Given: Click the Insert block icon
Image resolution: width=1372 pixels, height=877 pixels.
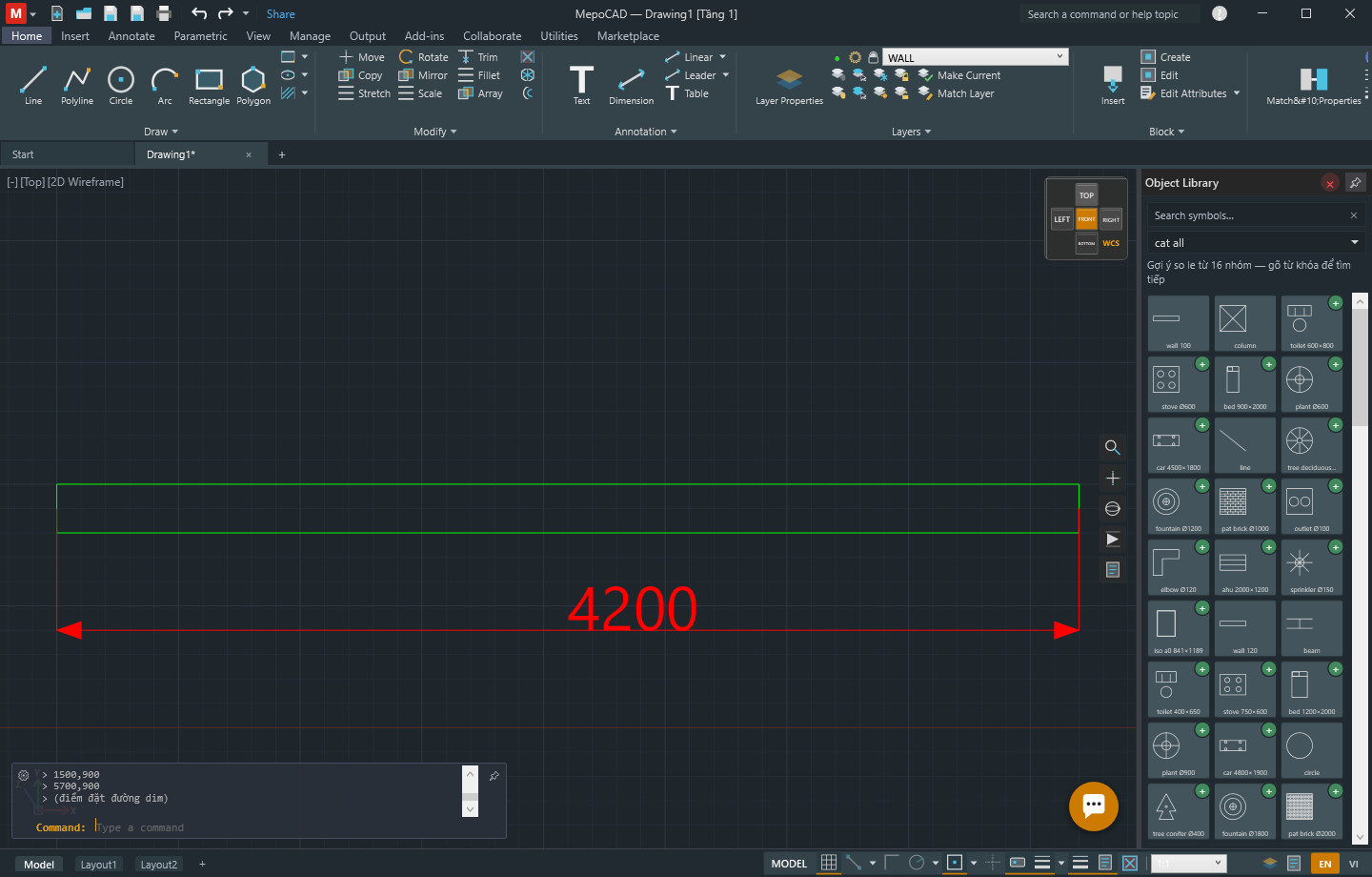Looking at the screenshot, I should [x=1113, y=85].
